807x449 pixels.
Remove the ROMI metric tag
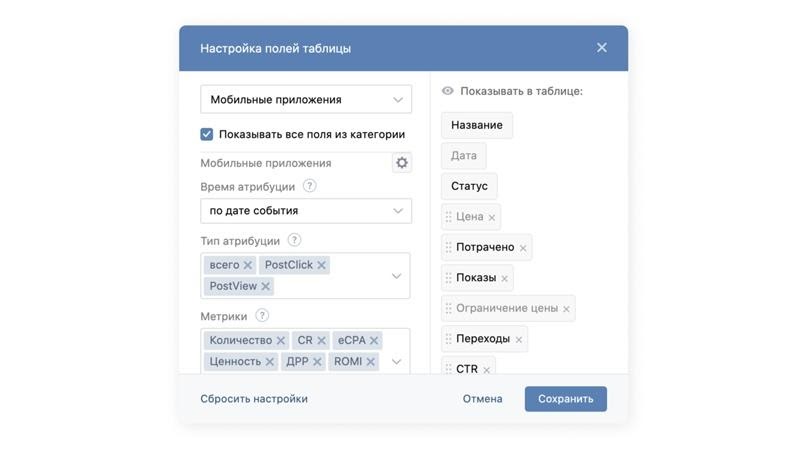click(371, 362)
